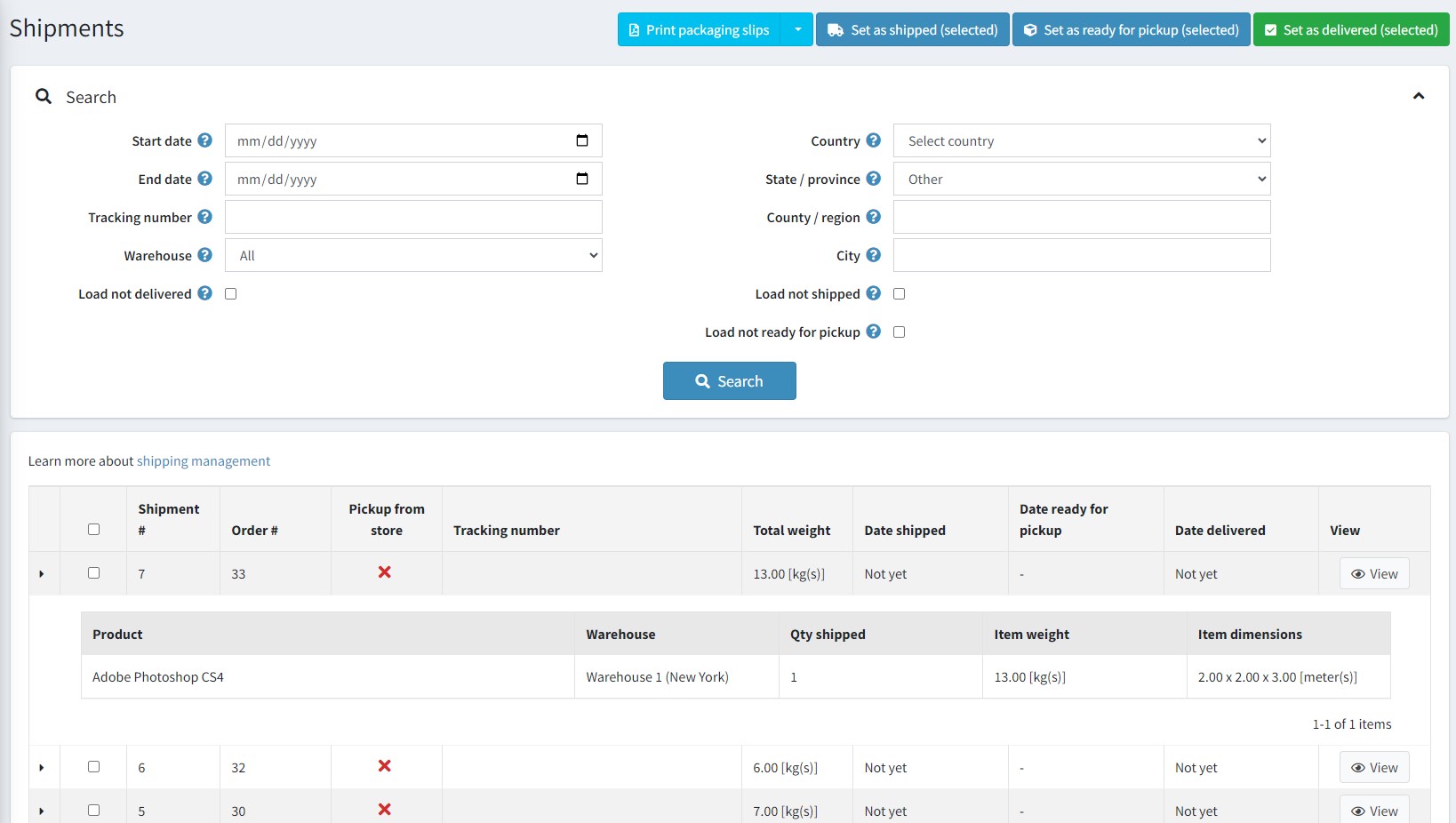Image resolution: width=1456 pixels, height=823 pixels.
Task: Open the Print packaging slips dropdown arrow
Action: (797, 29)
